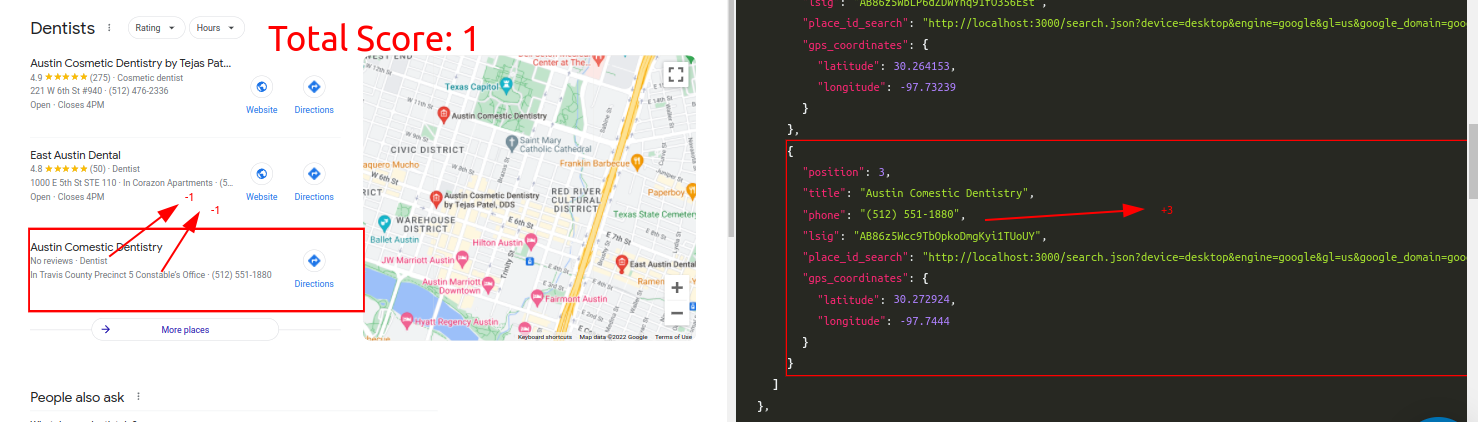
Task: Click the Saint Mary Catholic Cathedral map marker
Action: tap(512, 143)
